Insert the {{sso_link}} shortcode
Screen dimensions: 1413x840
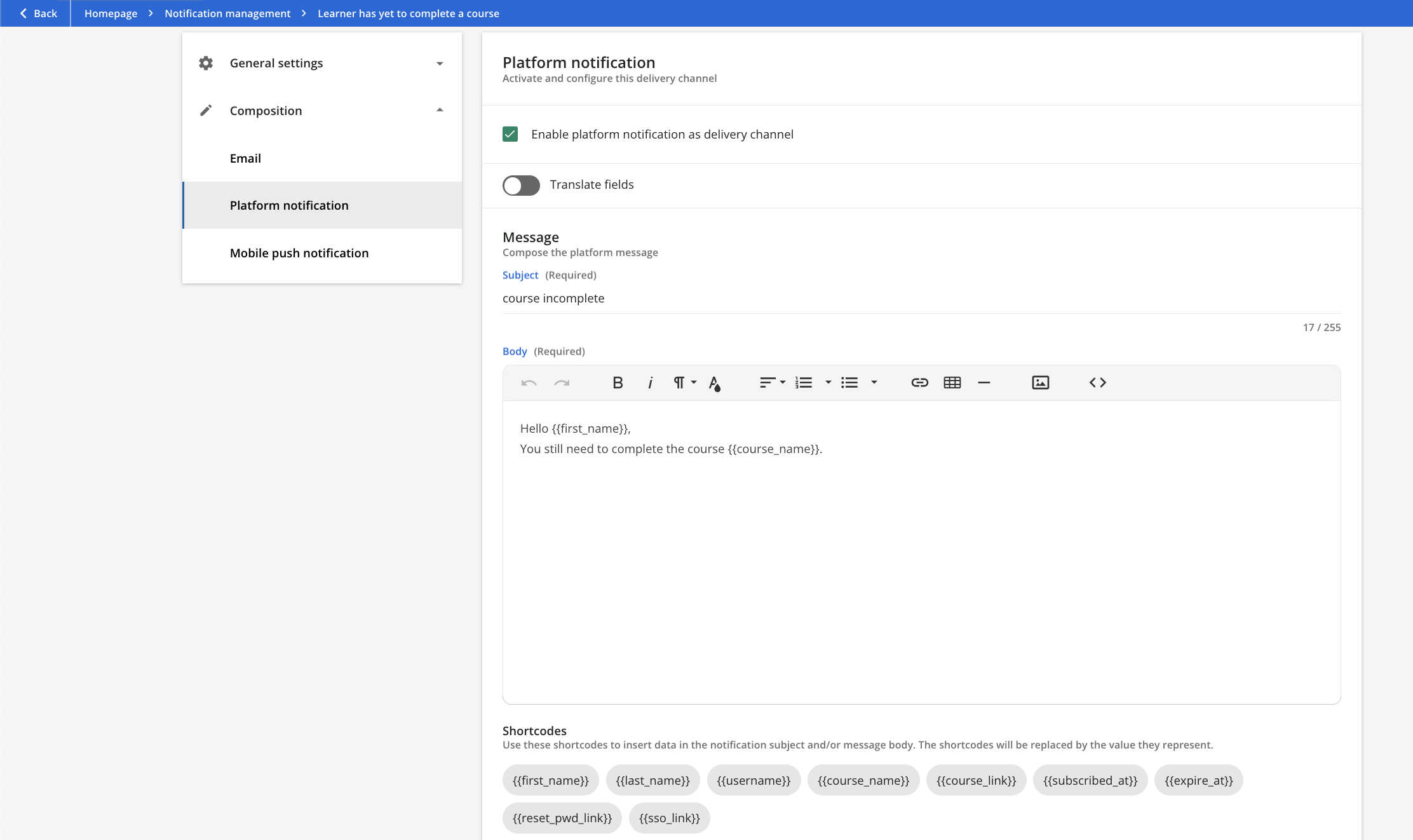coord(669,818)
